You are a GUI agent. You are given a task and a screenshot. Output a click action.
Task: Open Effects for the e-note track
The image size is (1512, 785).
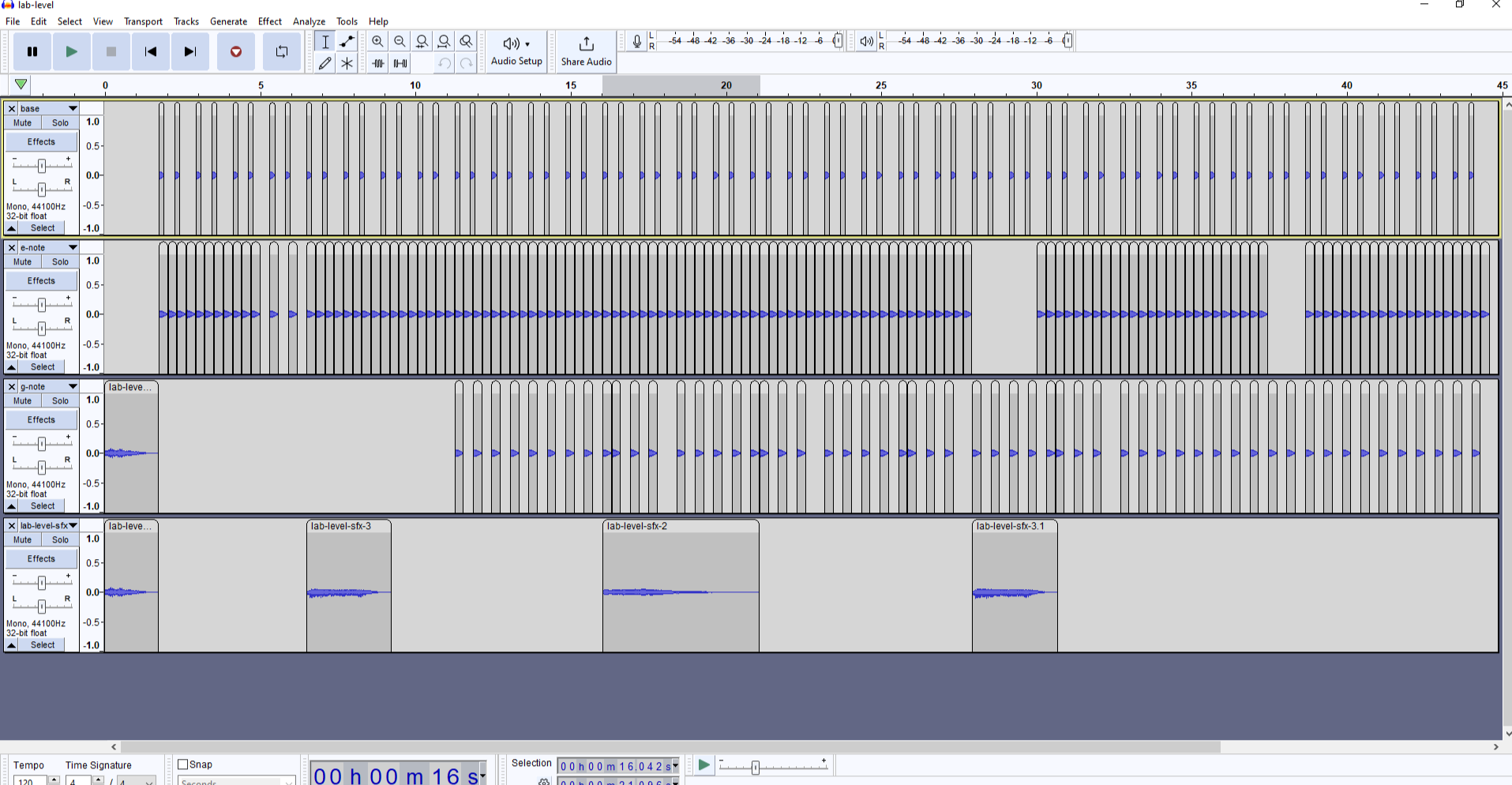pos(41,280)
